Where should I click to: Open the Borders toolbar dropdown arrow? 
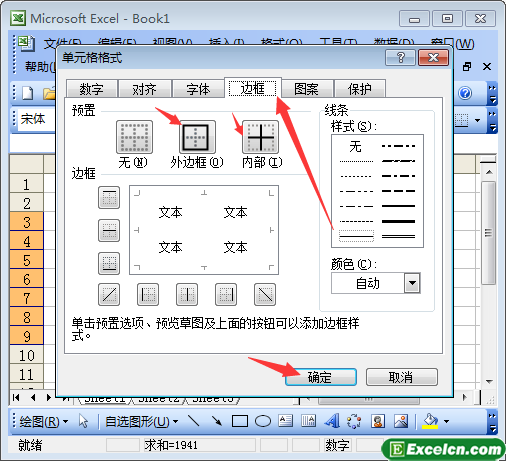click(478, 120)
